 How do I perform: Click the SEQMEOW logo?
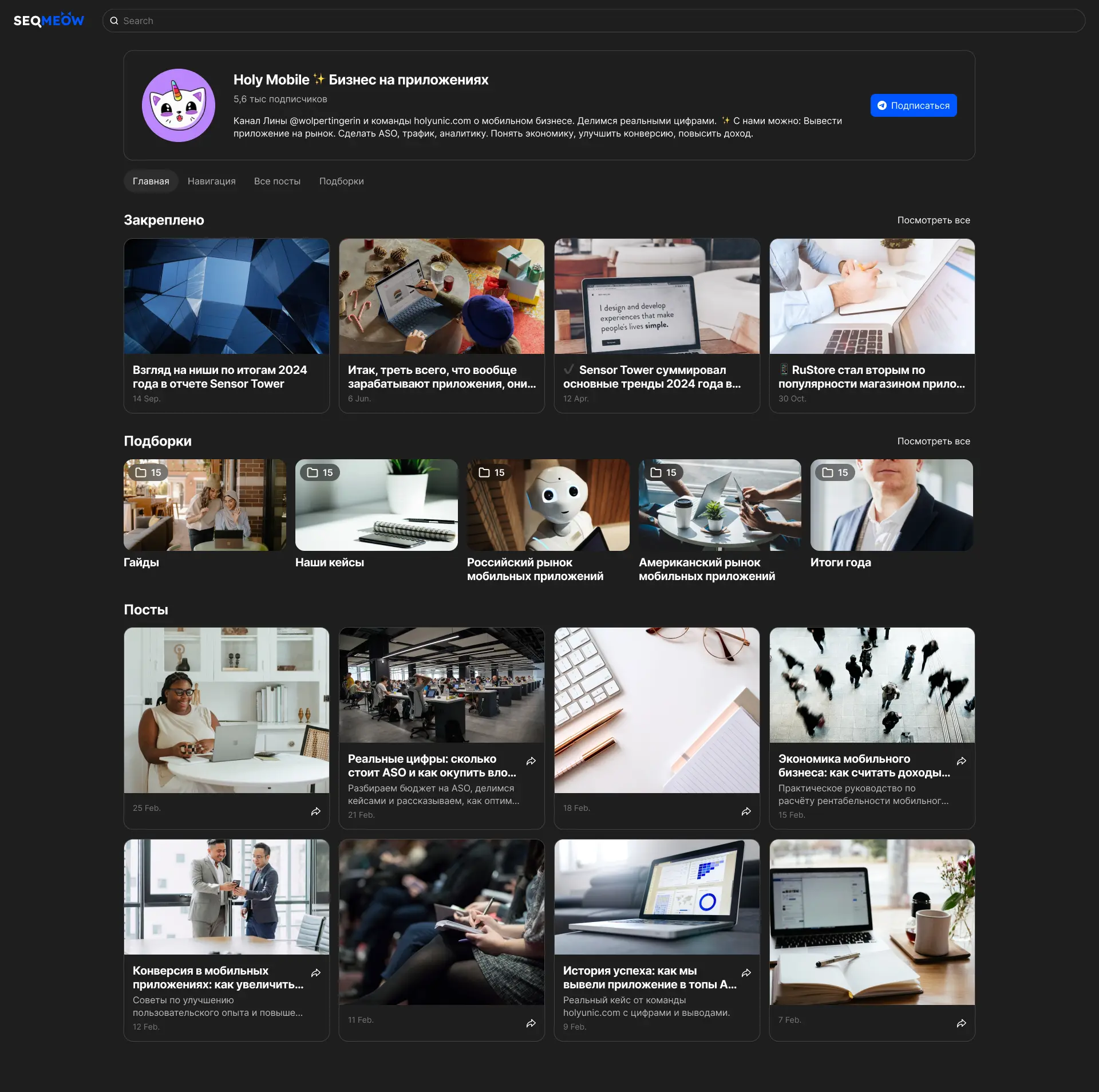coord(49,21)
